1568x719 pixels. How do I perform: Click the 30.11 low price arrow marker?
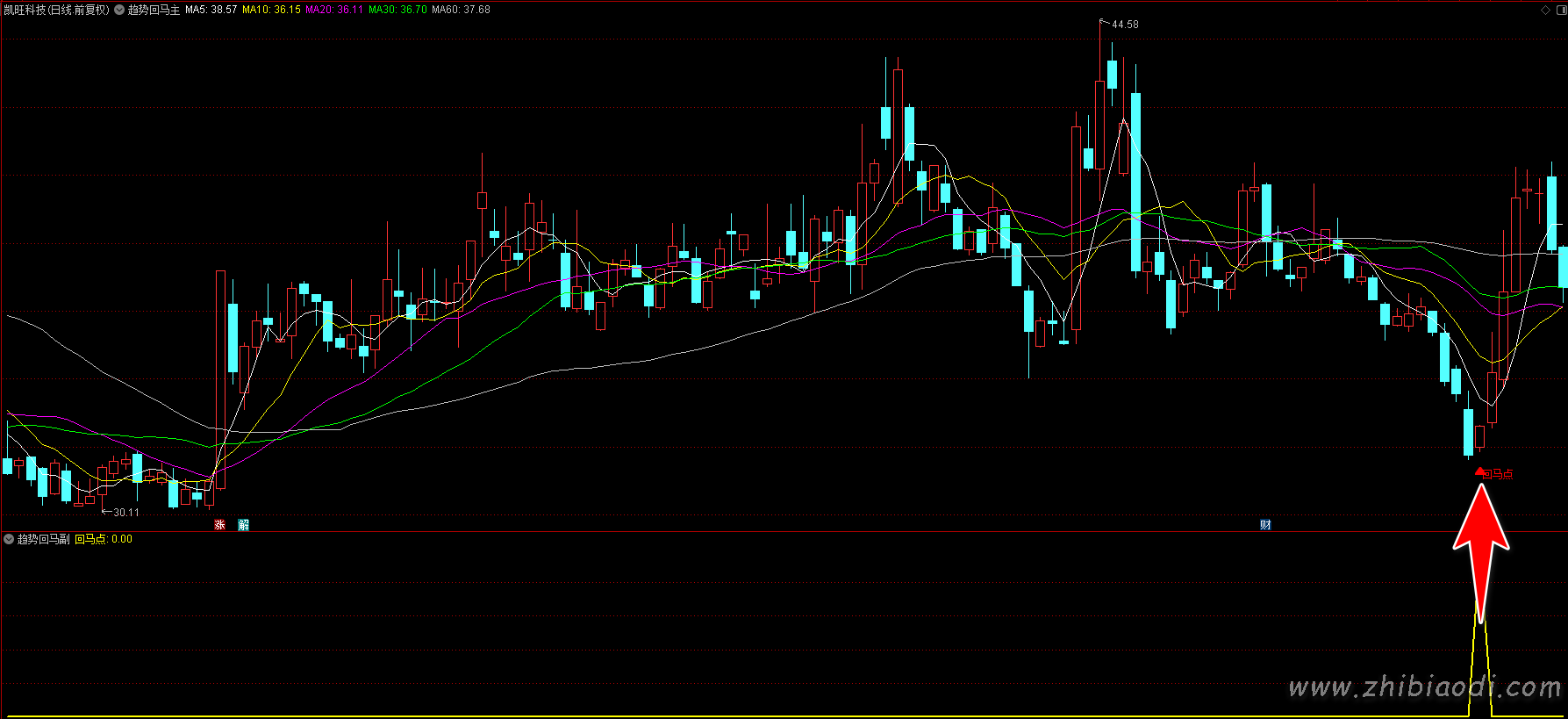pos(121,512)
